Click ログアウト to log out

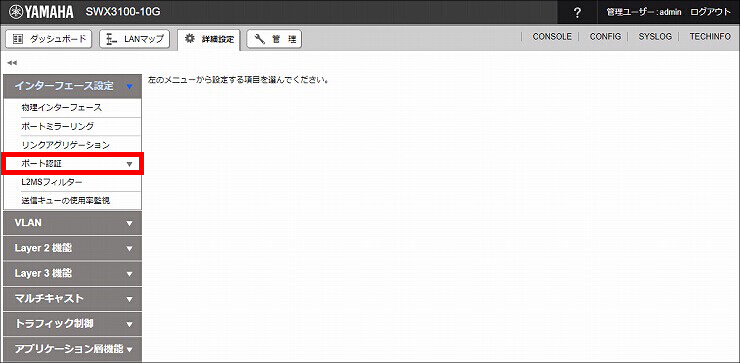pyautogui.click(x=710, y=12)
